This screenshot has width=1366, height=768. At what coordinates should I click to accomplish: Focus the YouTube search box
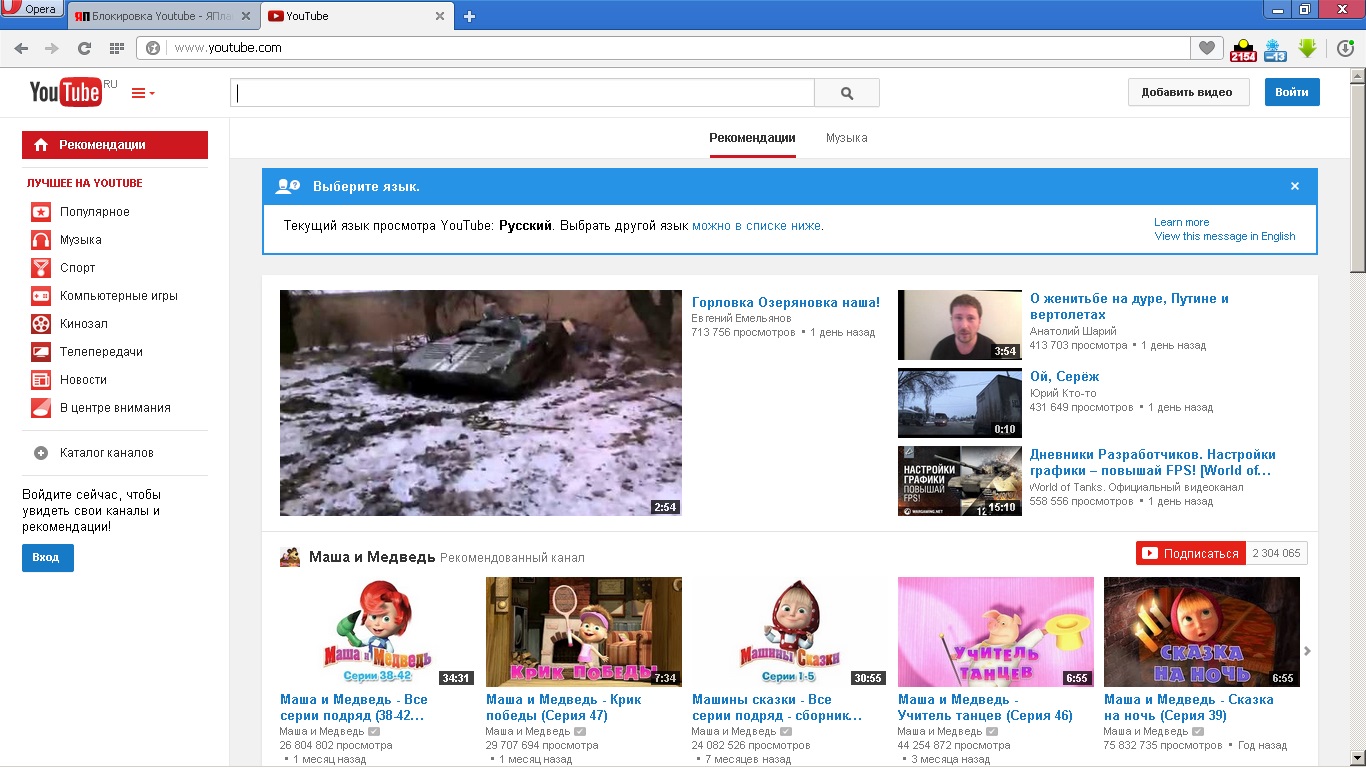523,93
